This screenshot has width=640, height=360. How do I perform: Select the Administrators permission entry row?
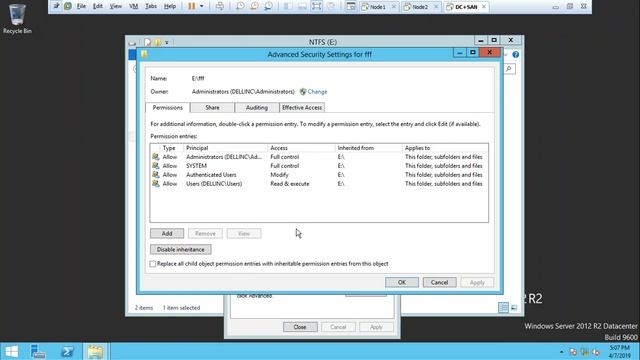point(319,157)
